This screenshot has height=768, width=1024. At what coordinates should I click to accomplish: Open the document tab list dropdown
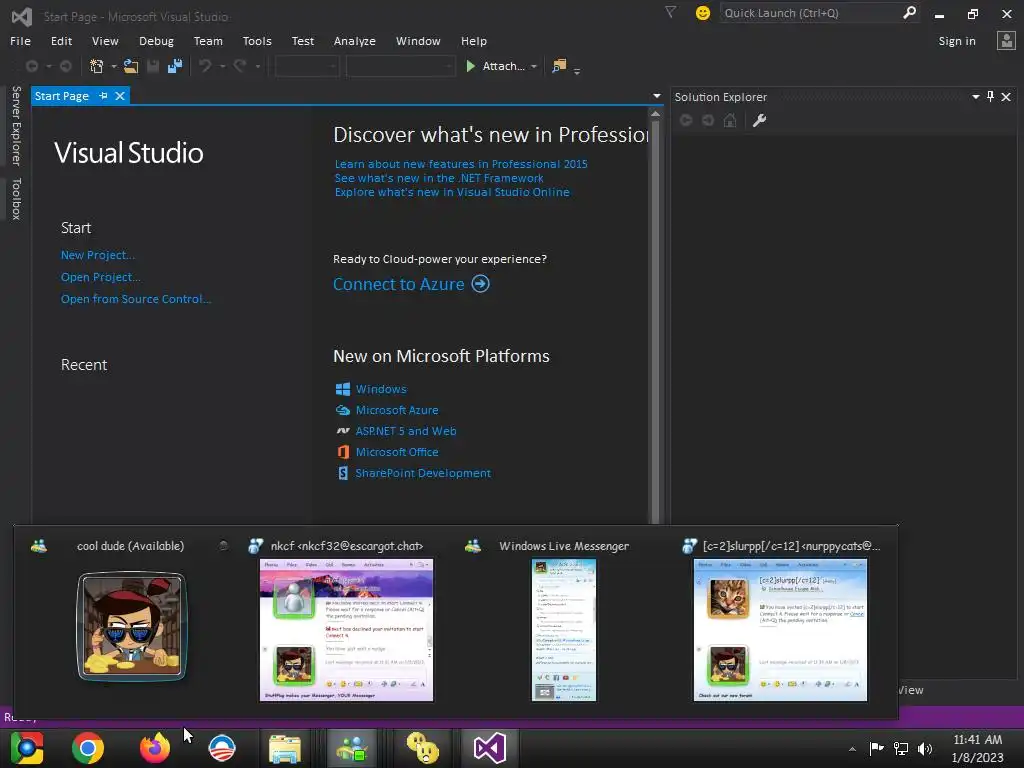pos(656,96)
